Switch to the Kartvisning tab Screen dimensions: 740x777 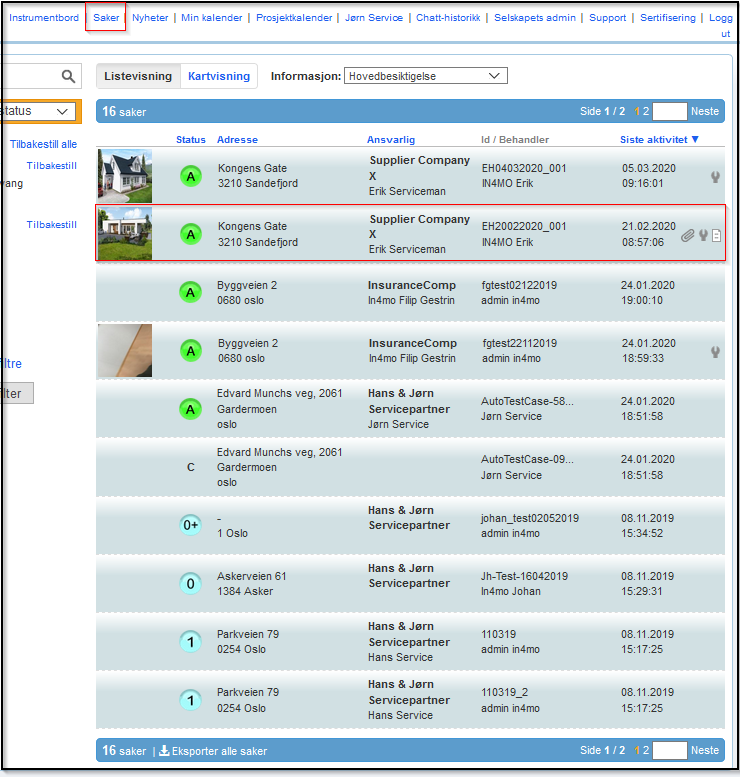click(219, 76)
